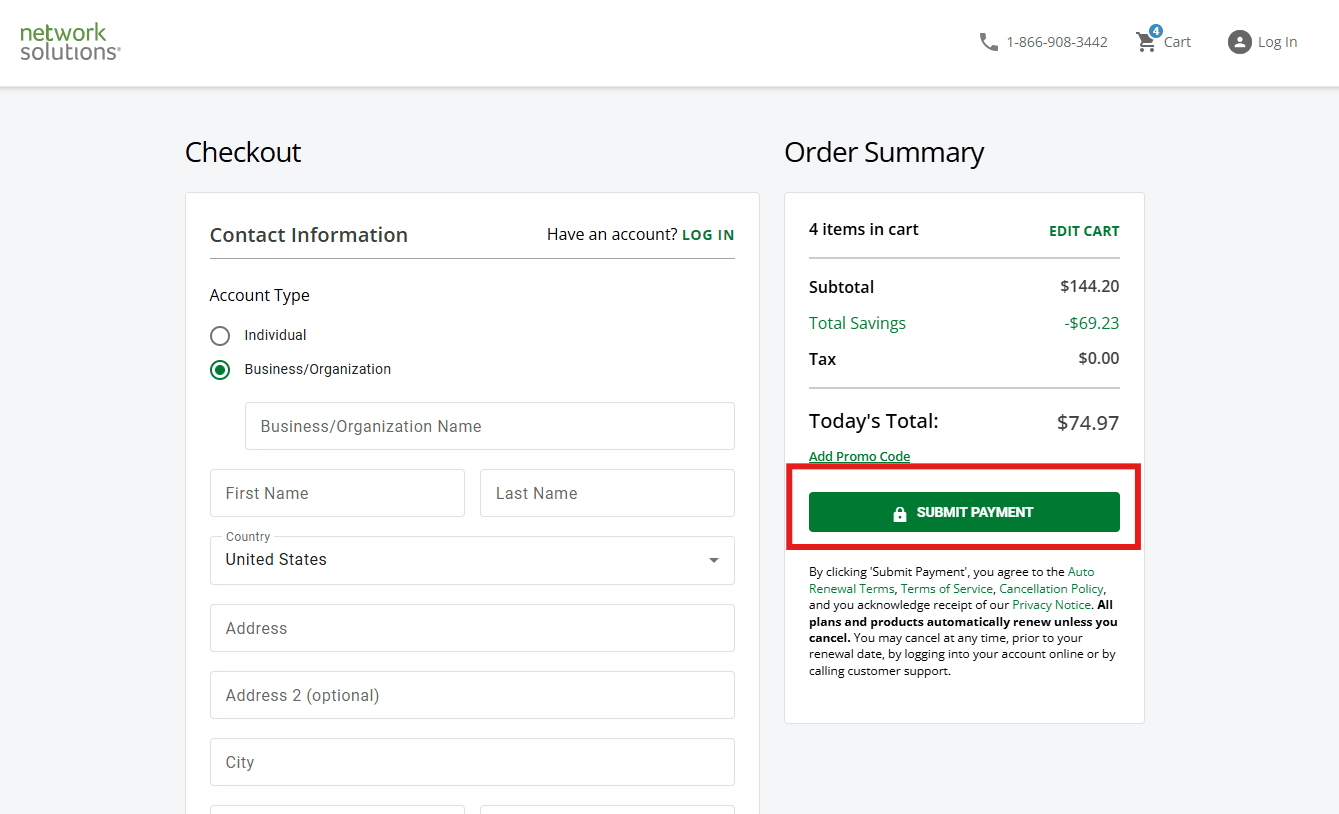Click the Country dropdown arrow chevron
The image size is (1339, 814).
point(713,560)
